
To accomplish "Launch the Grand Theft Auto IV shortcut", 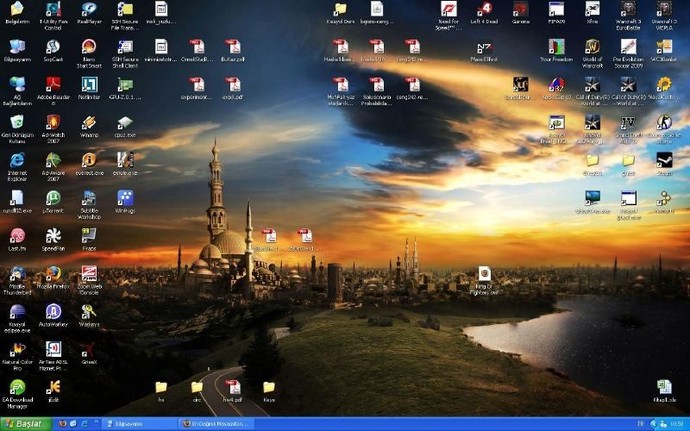I will [628, 122].
